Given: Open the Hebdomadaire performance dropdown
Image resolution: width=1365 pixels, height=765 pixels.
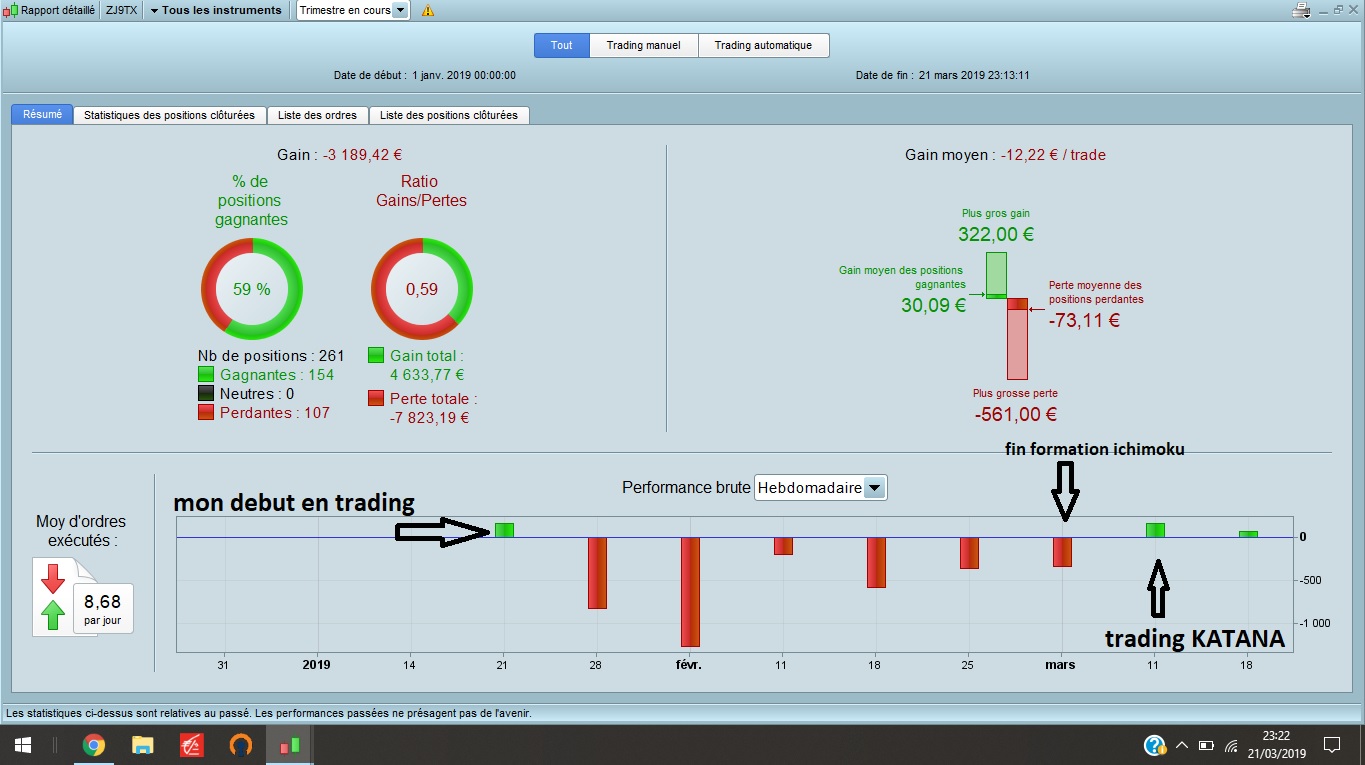Looking at the screenshot, I should coord(820,488).
